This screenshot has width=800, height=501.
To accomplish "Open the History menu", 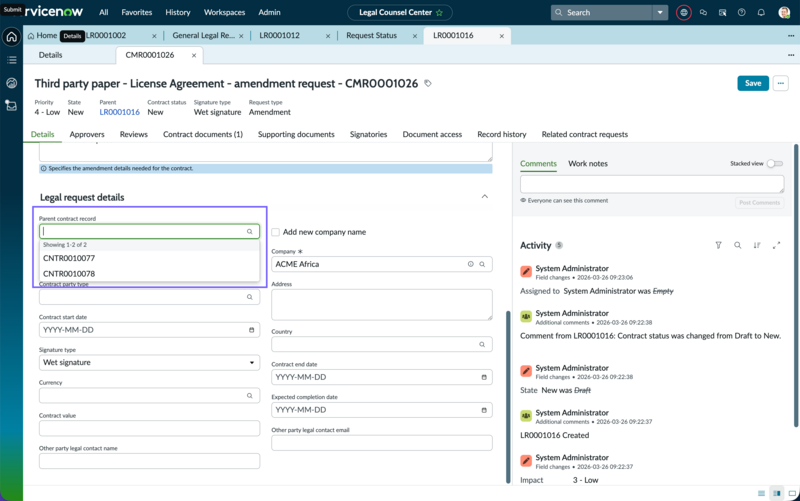I will point(178,12).
